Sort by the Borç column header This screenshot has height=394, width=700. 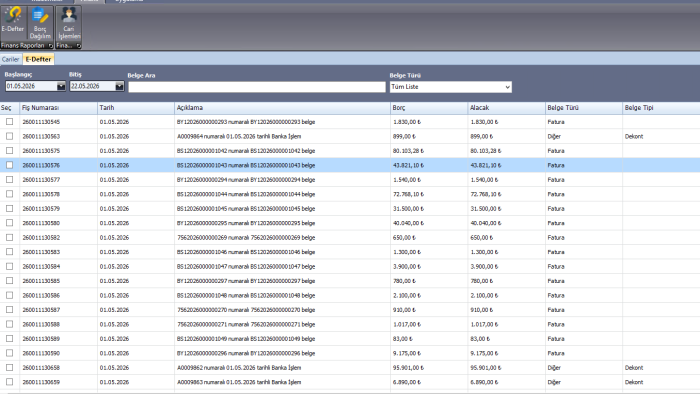(429, 108)
